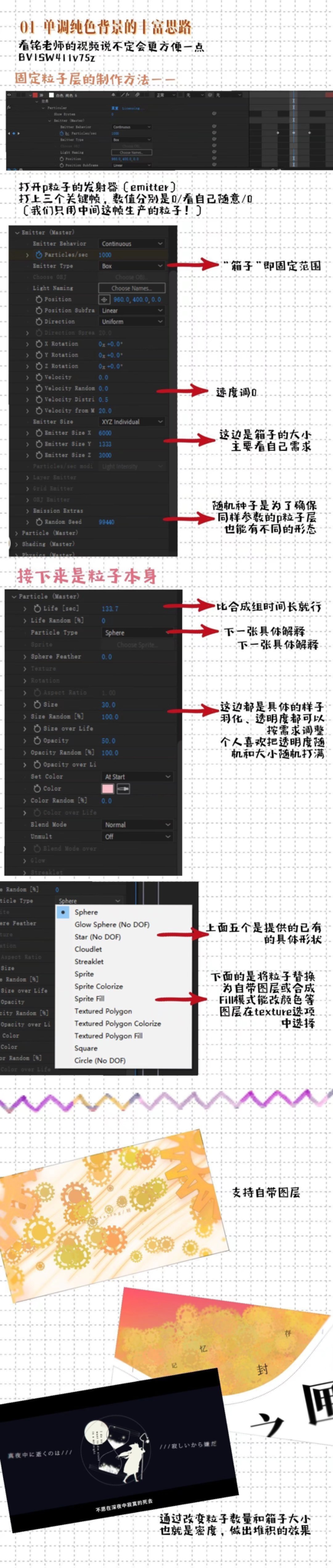The image size is (333, 1568).
Task: Click the Position crosshair picker icon
Action: coord(105,299)
